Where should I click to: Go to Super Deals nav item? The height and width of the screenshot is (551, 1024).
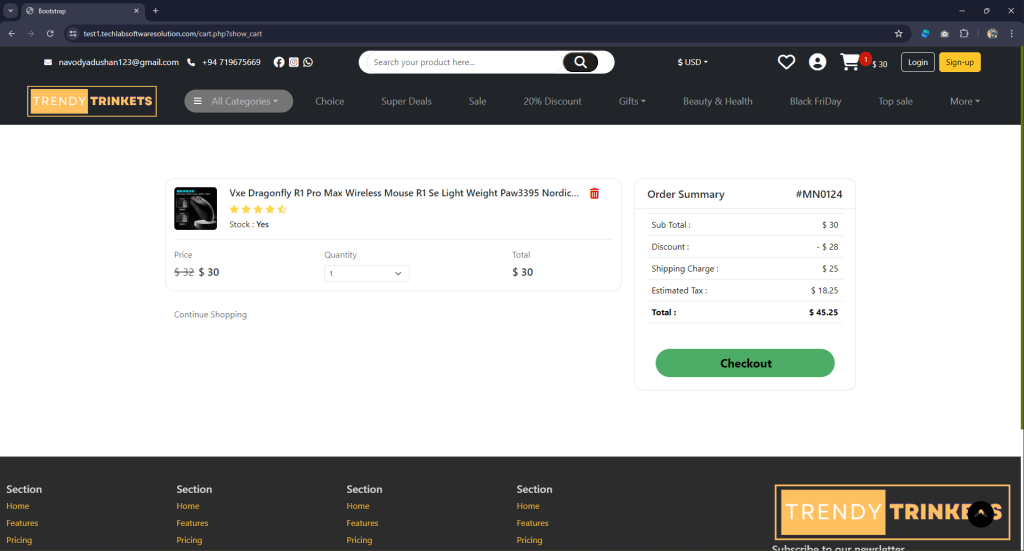(x=406, y=101)
